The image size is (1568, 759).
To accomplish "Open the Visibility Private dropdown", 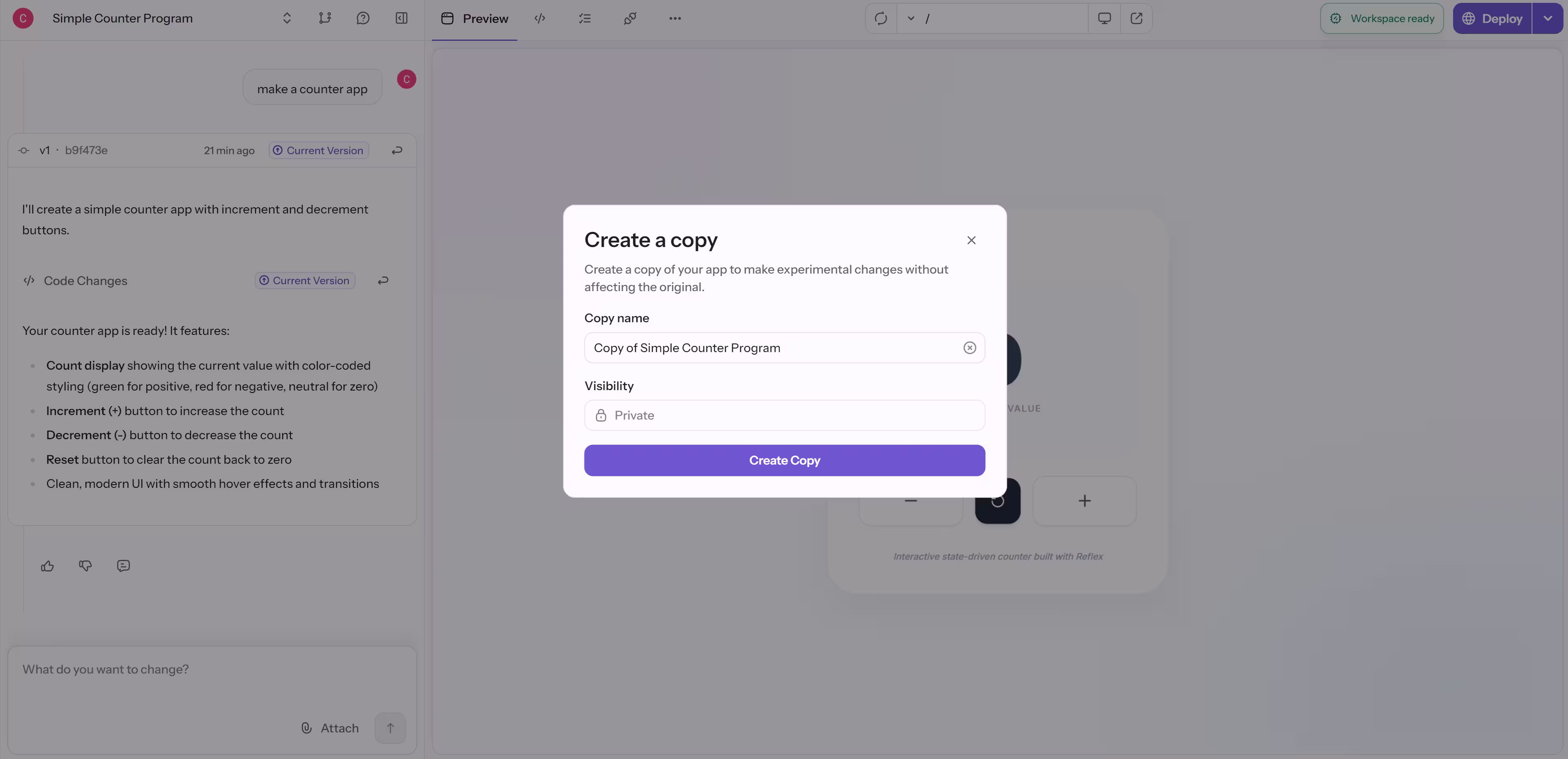I will point(784,415).
